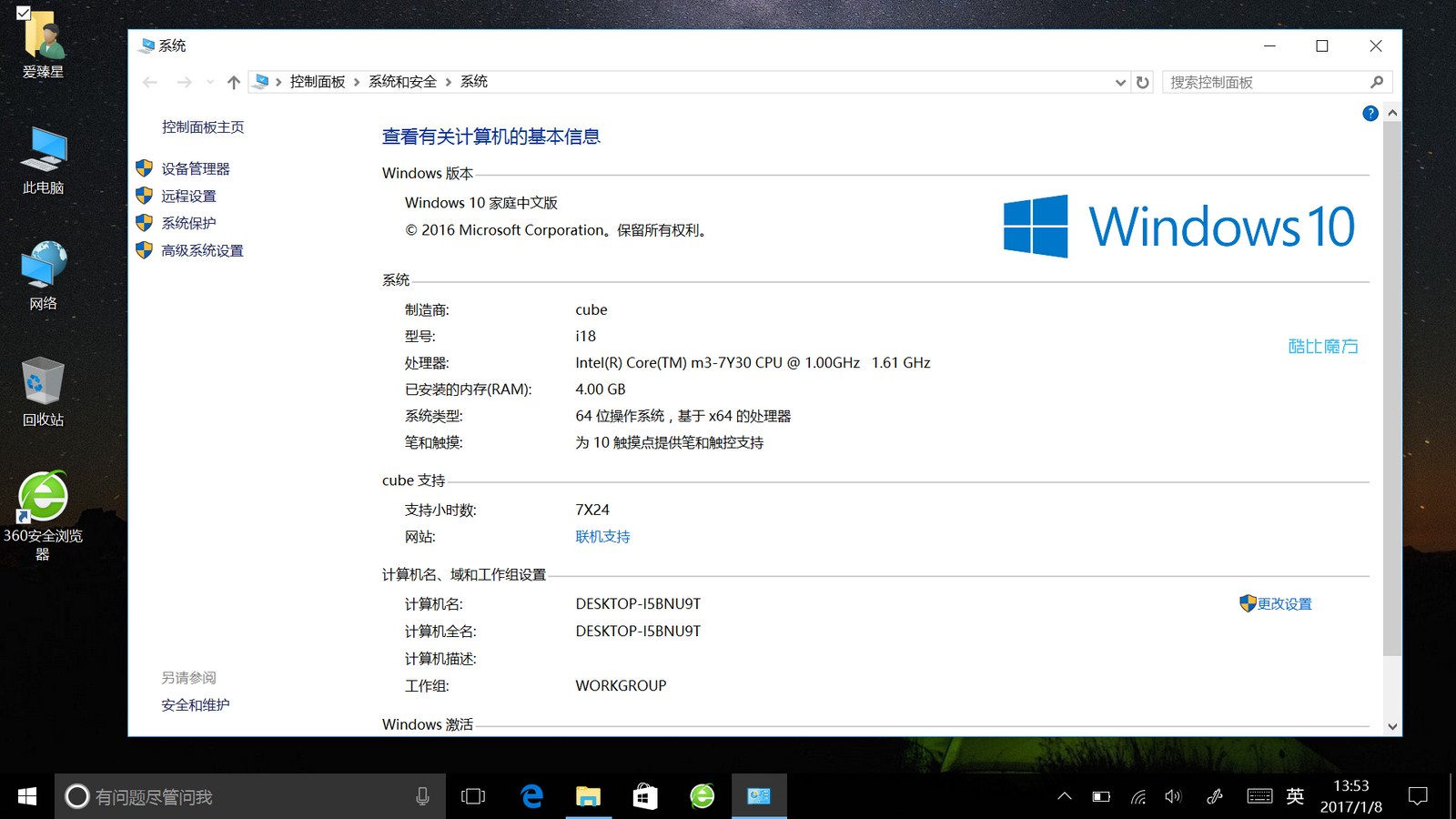Click the Windows Ink pen icon
1456x819 pixels.
coord(1215,797)
